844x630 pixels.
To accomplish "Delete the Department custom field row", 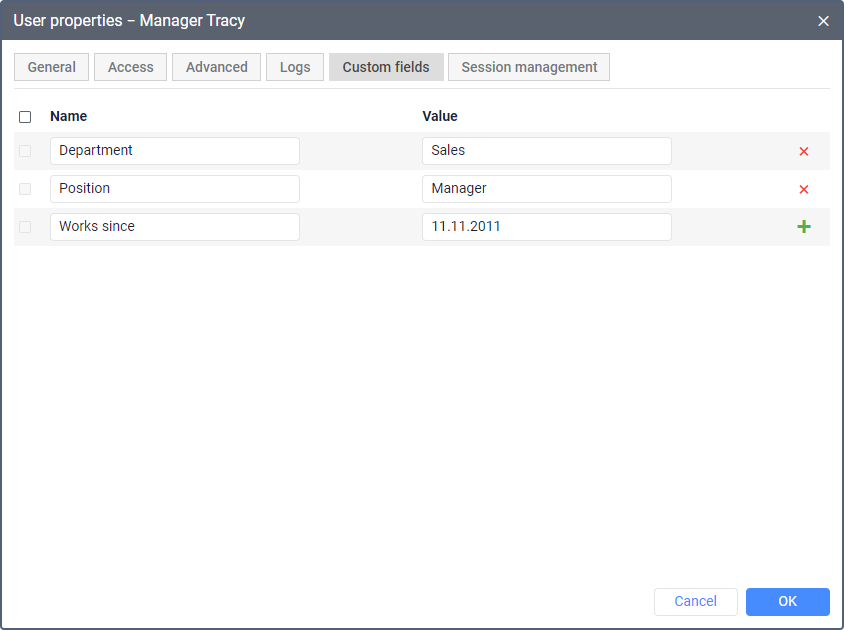I will pyautogui.click(x=803, y=152).
